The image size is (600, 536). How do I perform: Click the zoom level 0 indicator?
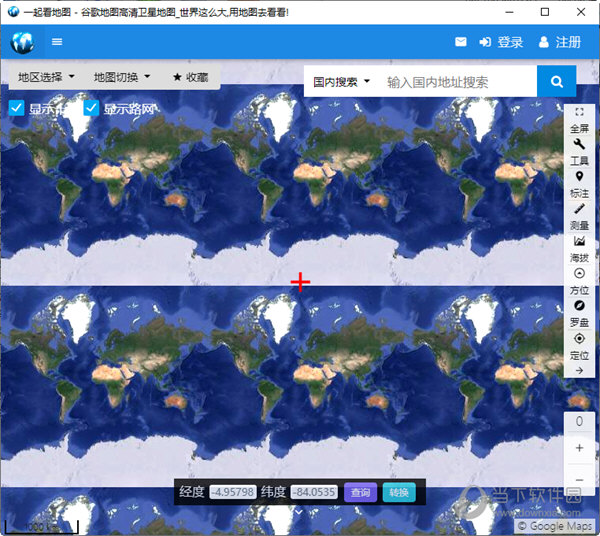[x=579, y=421]
